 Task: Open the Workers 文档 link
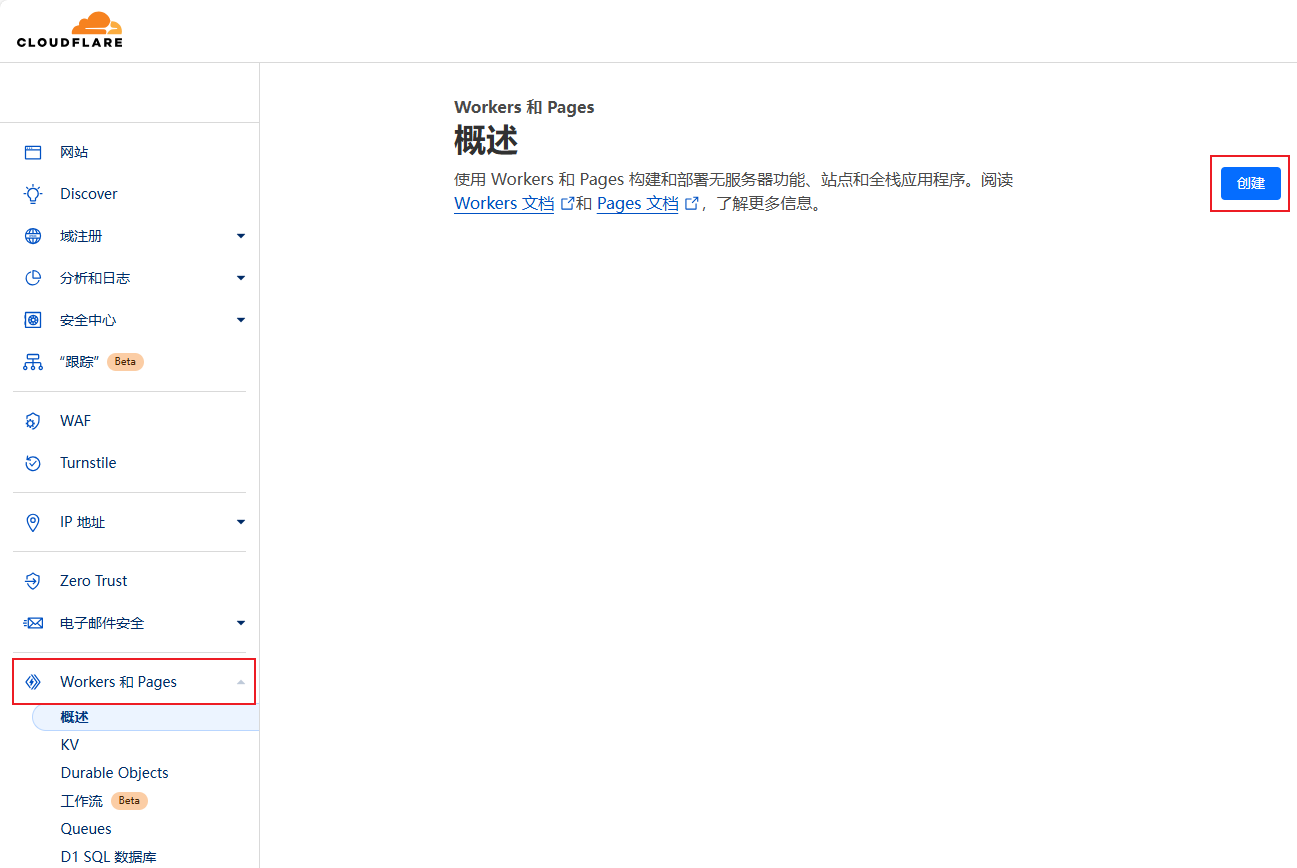coord(504,204)
